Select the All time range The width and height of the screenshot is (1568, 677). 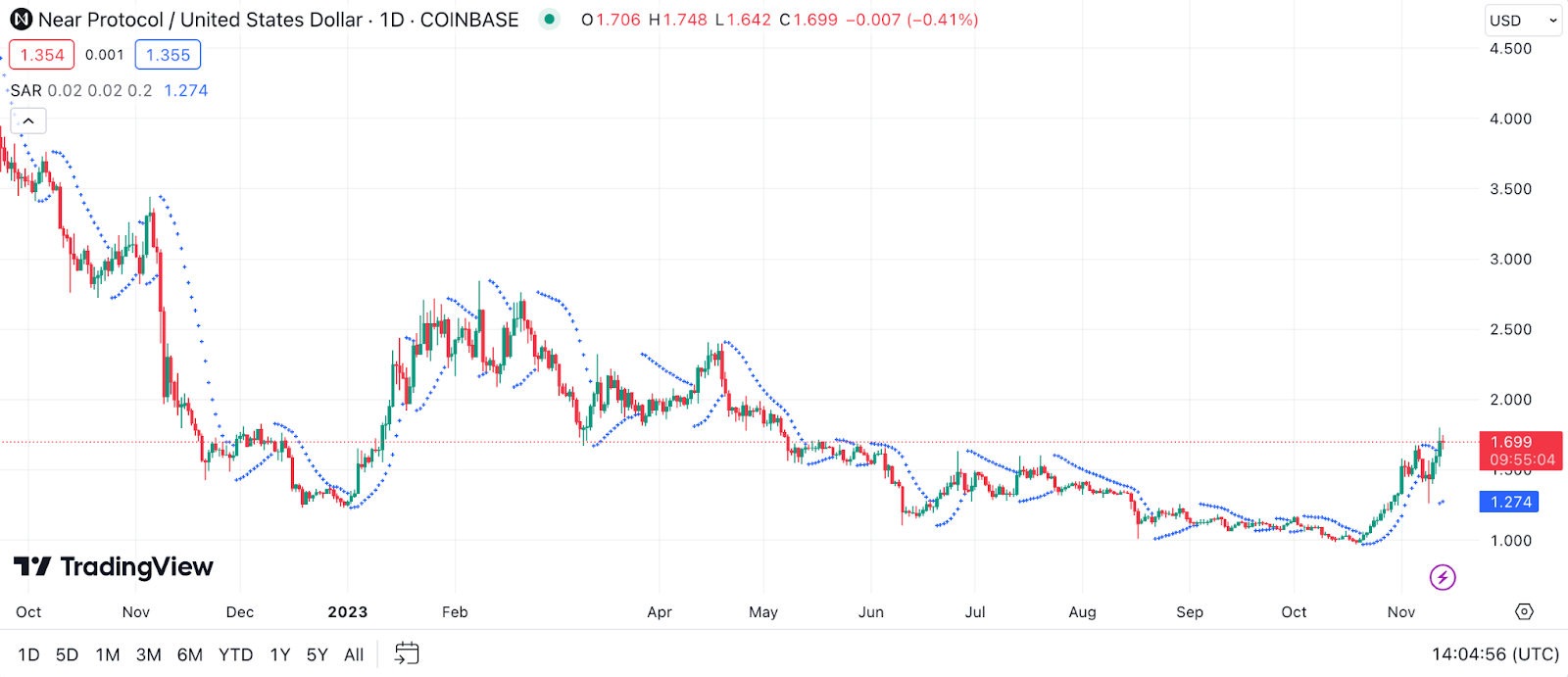point(354,654)
